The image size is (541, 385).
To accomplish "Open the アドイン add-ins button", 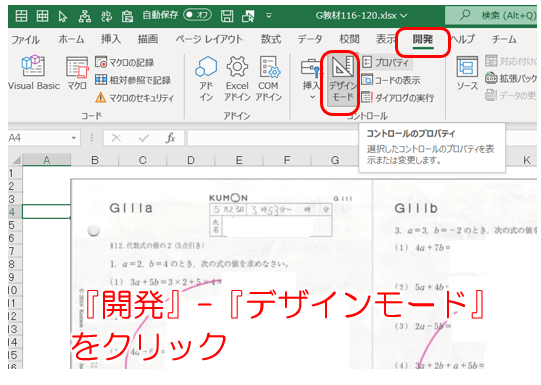I will coord(206,79).
